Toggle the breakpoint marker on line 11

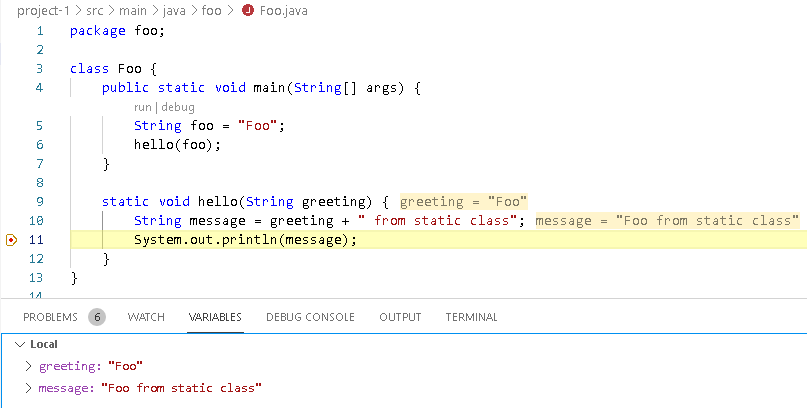11,240
